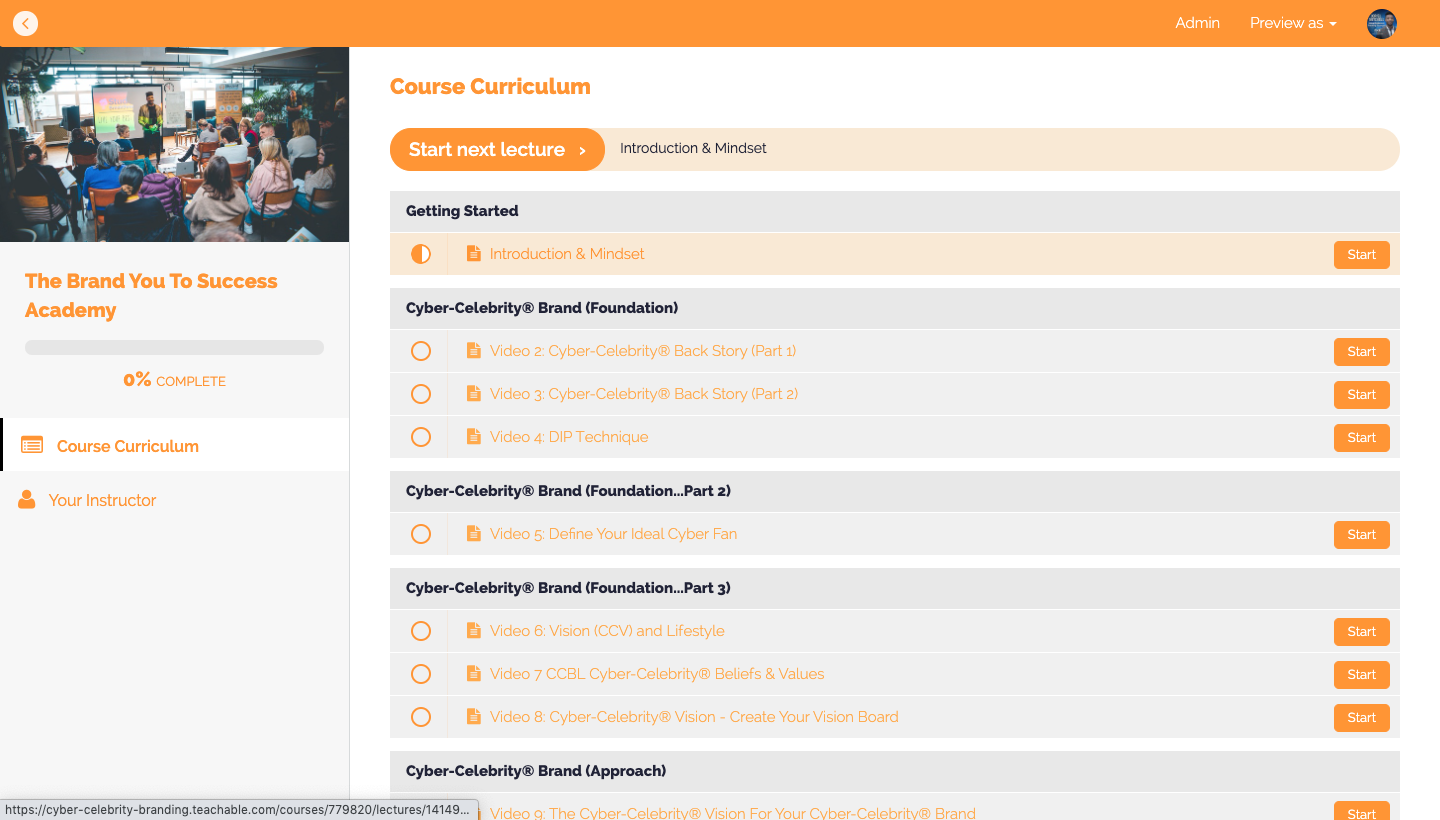Click document icon beside Video 8 Vision Board

474,717
